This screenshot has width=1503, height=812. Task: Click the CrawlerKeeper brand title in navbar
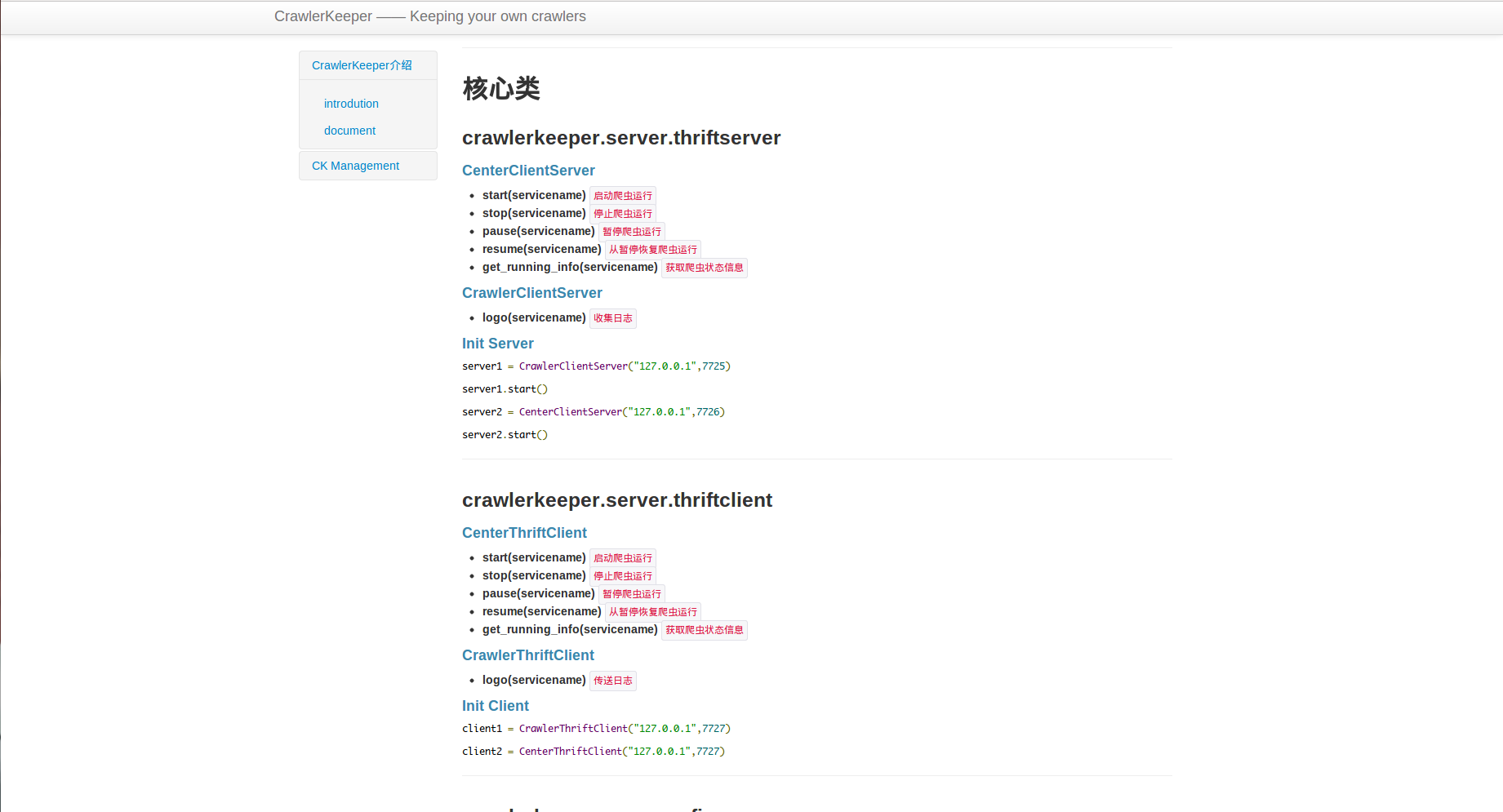[x=429, y=16]
